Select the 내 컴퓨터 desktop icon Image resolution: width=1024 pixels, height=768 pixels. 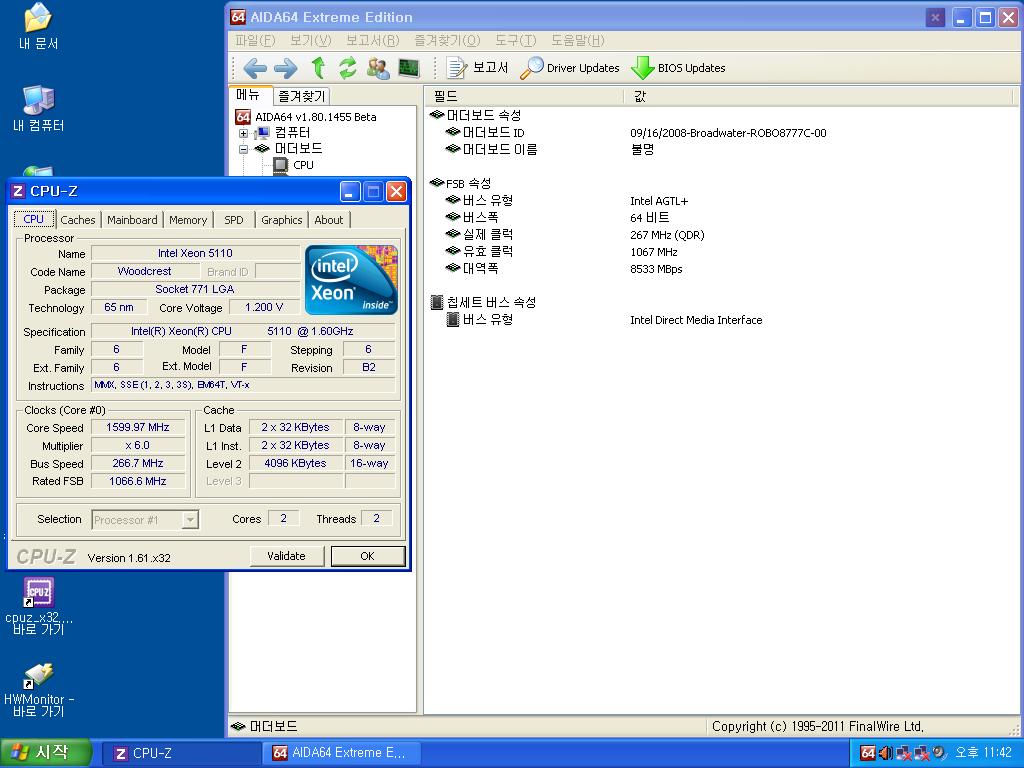point(39,108)
